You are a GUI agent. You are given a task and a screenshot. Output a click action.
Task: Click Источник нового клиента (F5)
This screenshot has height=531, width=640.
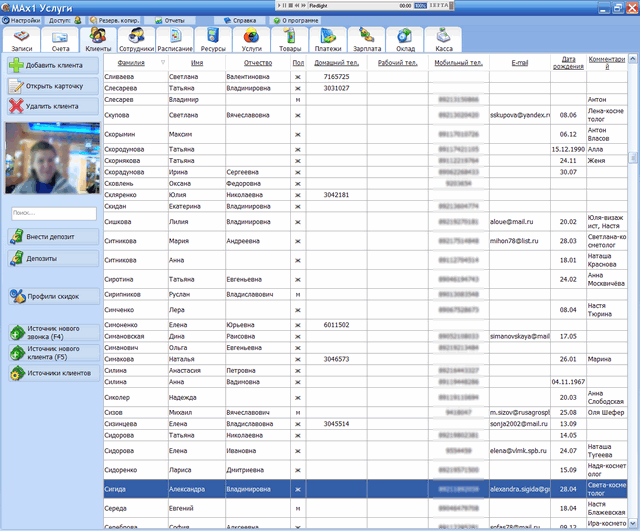[x=54, y=353]
